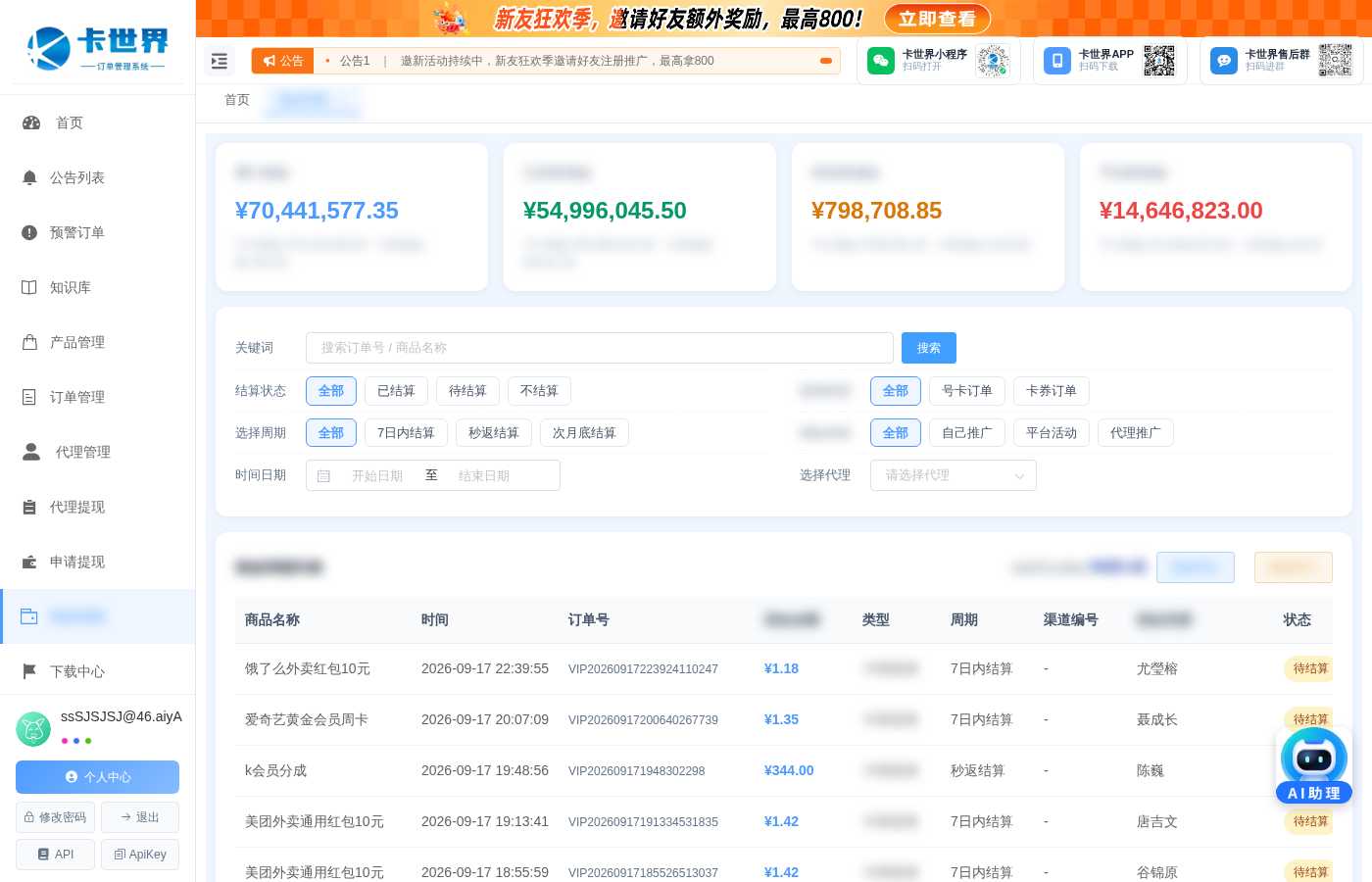Viewport: 1372px width, 882px height.
Task: Click the 开始日期 date input
Action: click(x=377, y=476)
